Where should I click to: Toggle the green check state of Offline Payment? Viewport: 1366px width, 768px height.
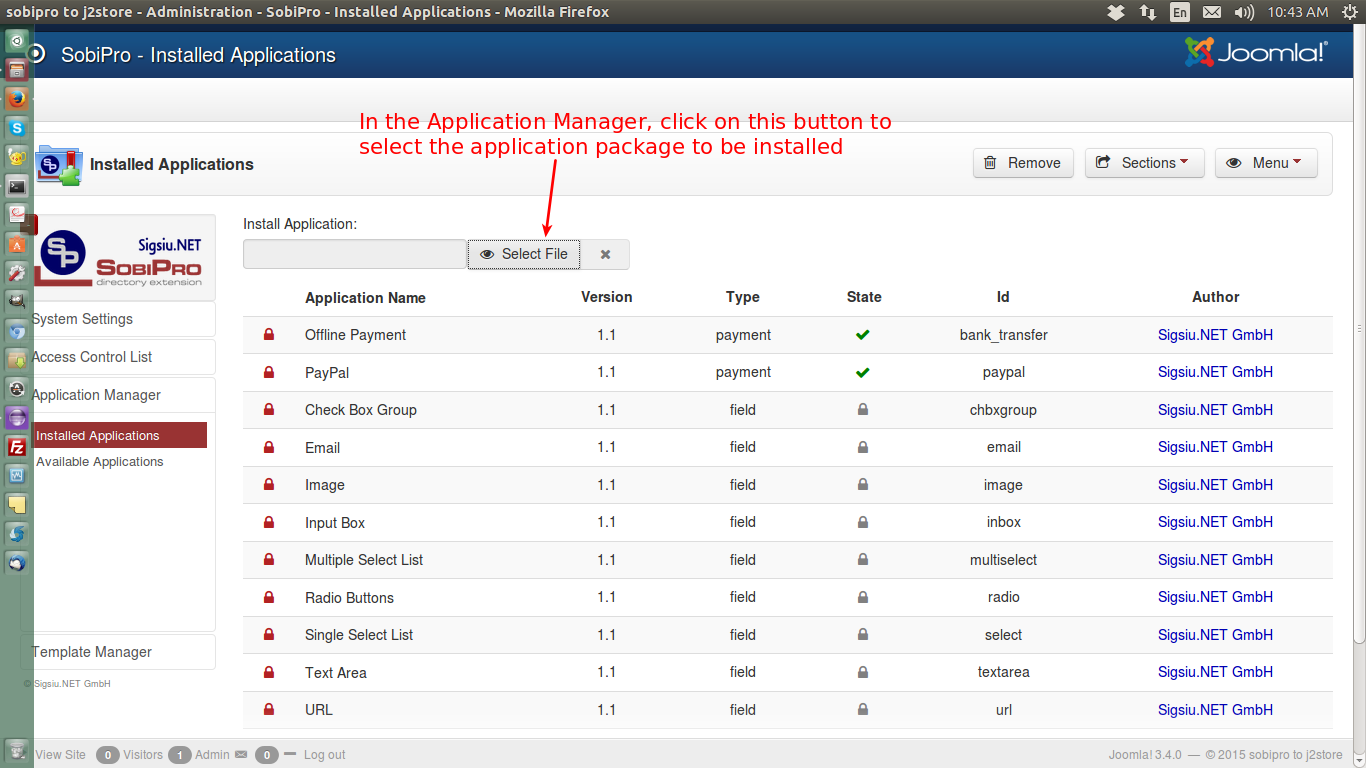pos(863,335)
